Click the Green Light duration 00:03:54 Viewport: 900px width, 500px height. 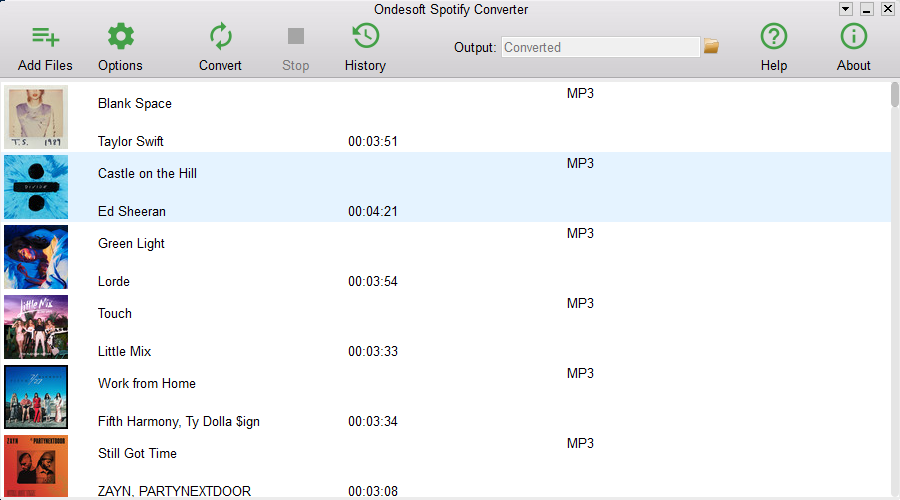tap(373, 281)
